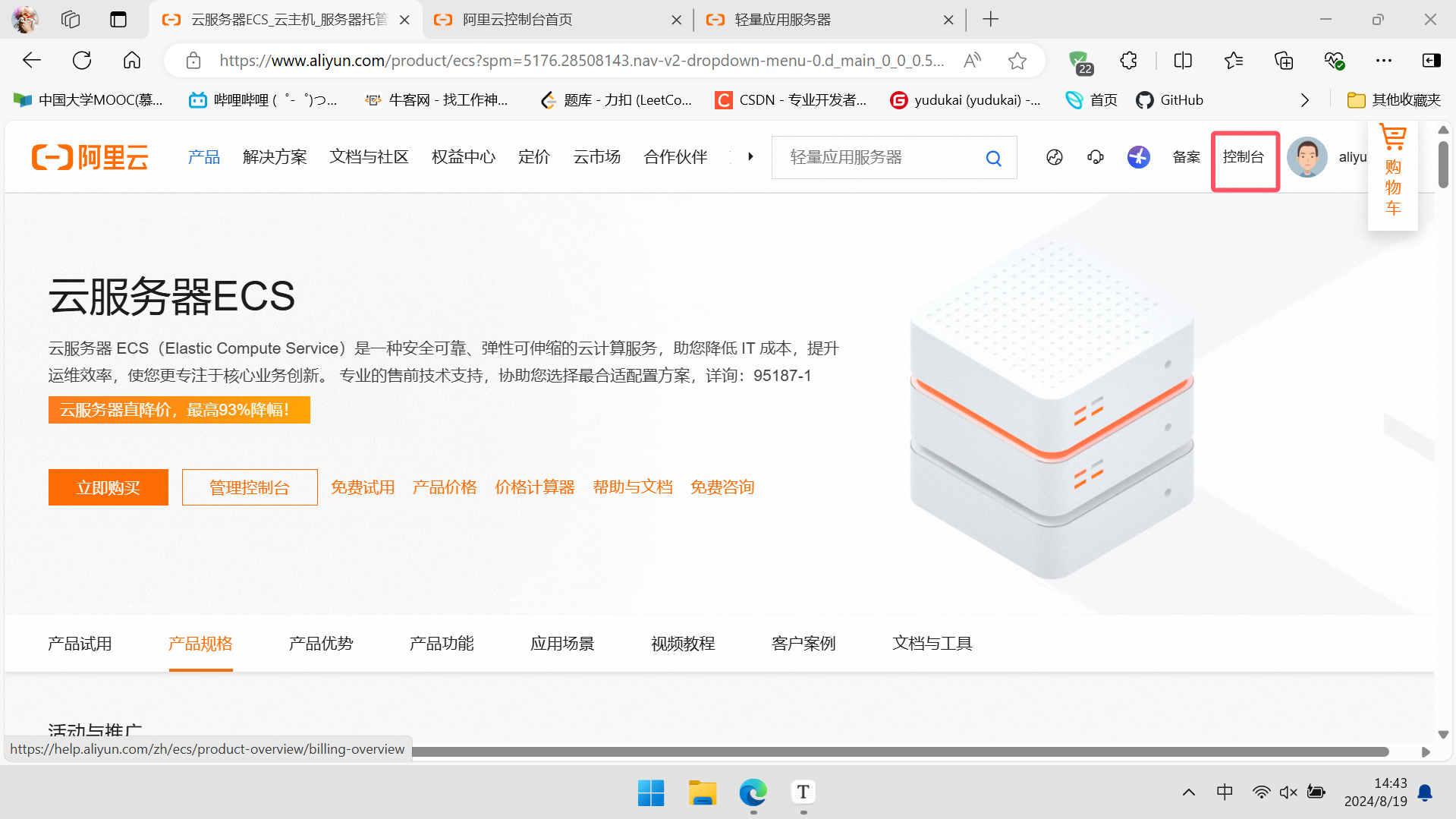Open the user avatar menu
Viewport: 1456px width, 819px height.
(1307, 157)
